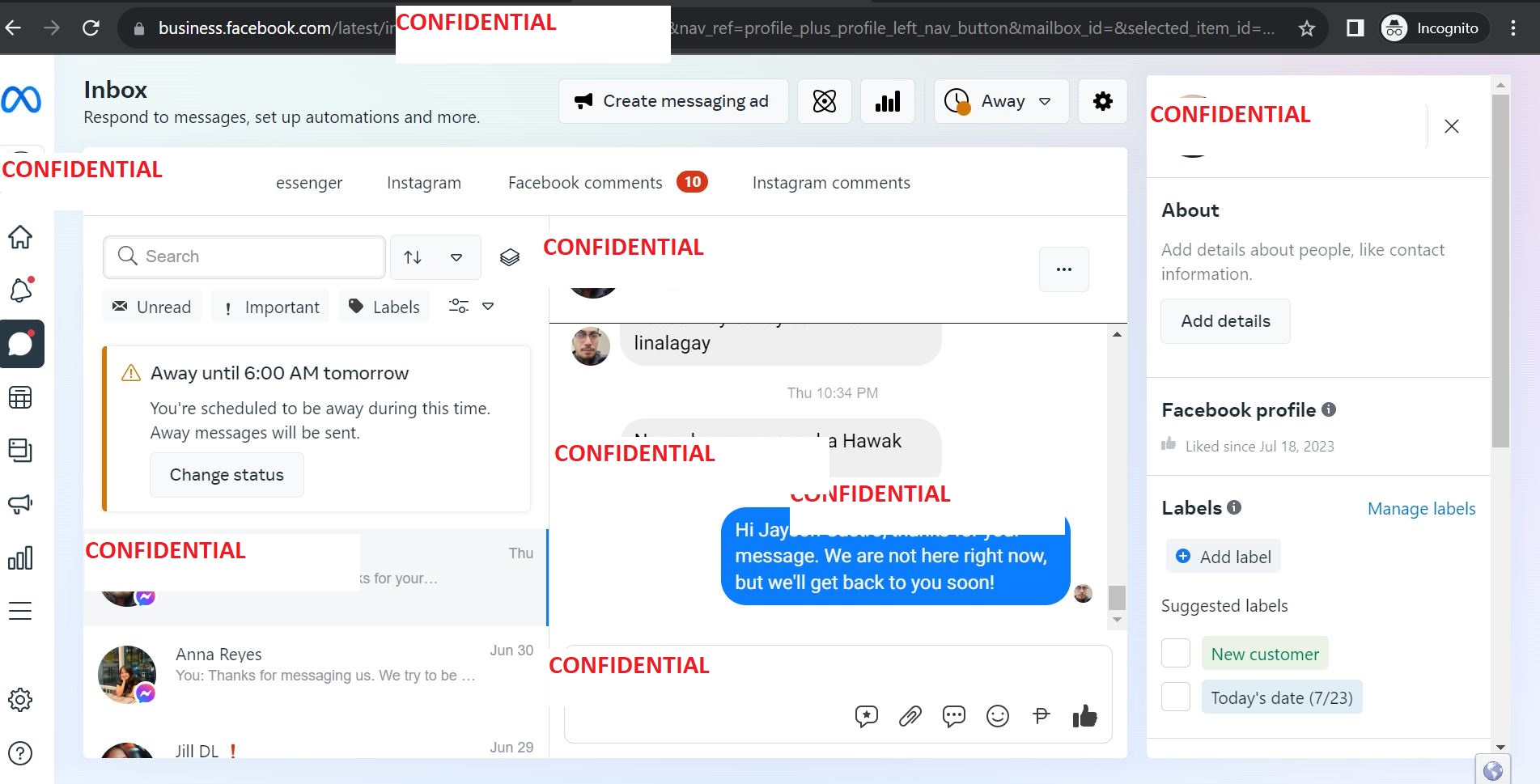Image resolution: width=1540 pixels, height=784 pixels.
Task: Open the All tools hamburger menu
Action: (20, 611)
